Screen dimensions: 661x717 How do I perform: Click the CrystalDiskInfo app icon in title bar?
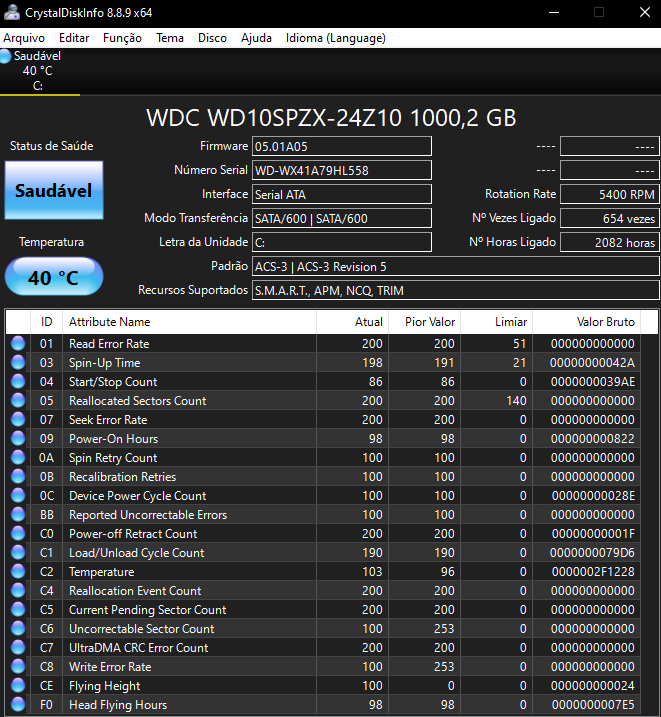click(12, 12)
